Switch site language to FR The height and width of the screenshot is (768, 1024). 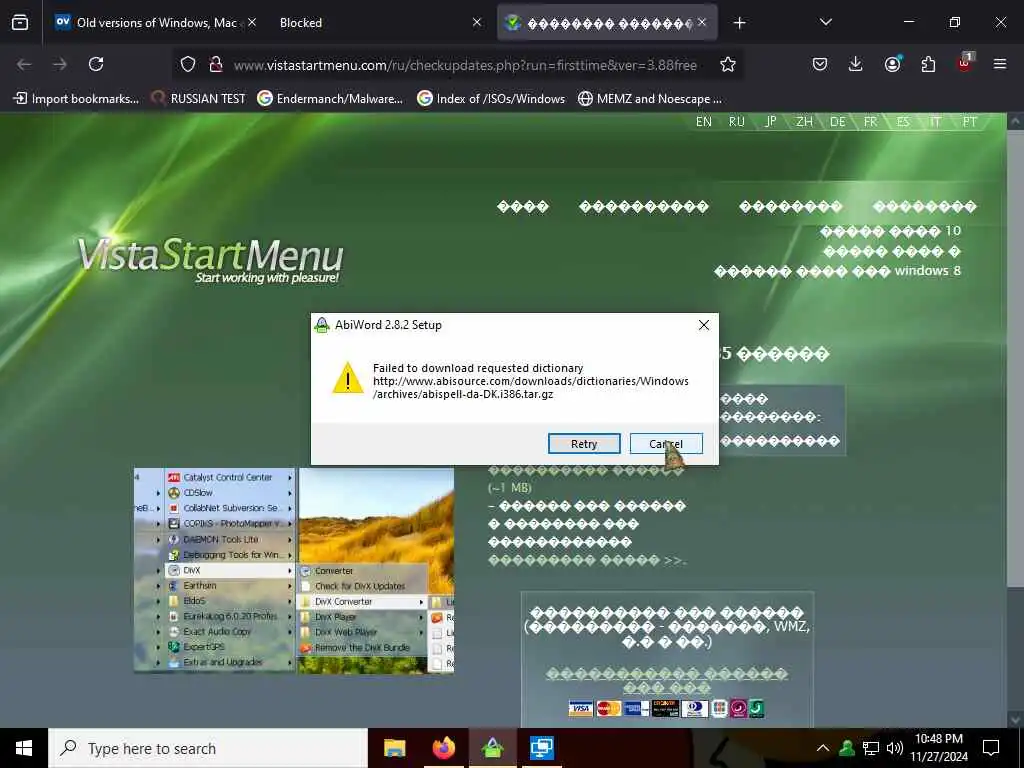pos(871,121)
